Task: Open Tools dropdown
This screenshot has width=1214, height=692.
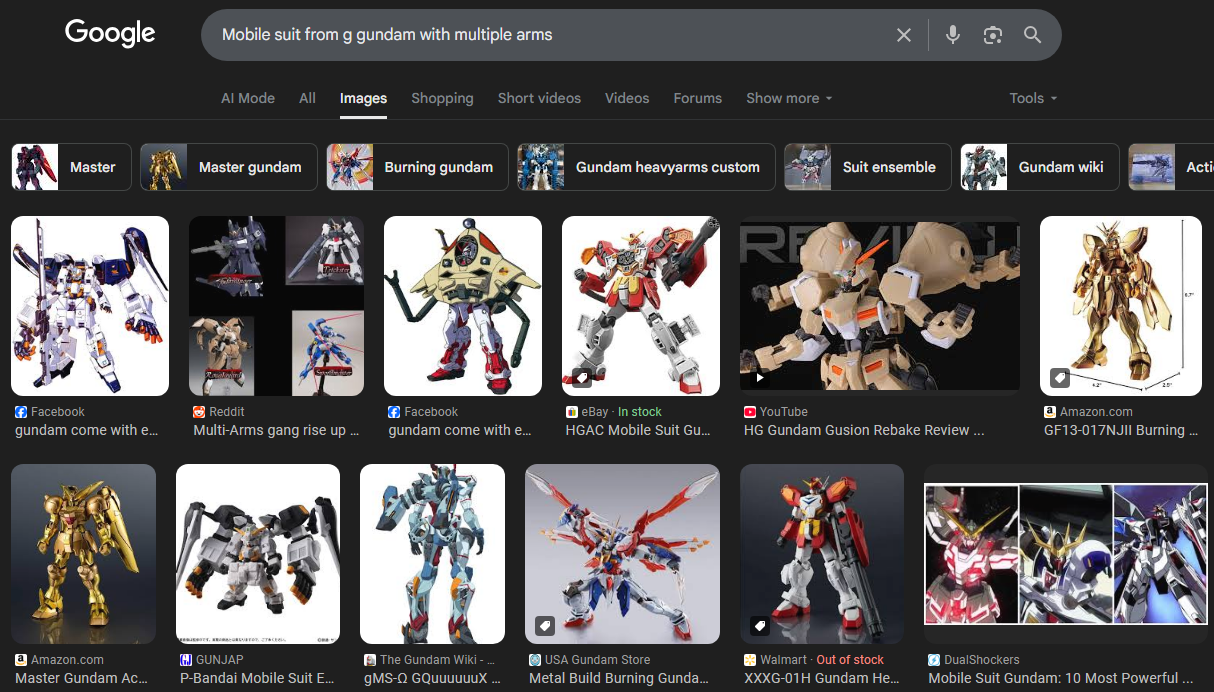Action: pos(1033,98)
